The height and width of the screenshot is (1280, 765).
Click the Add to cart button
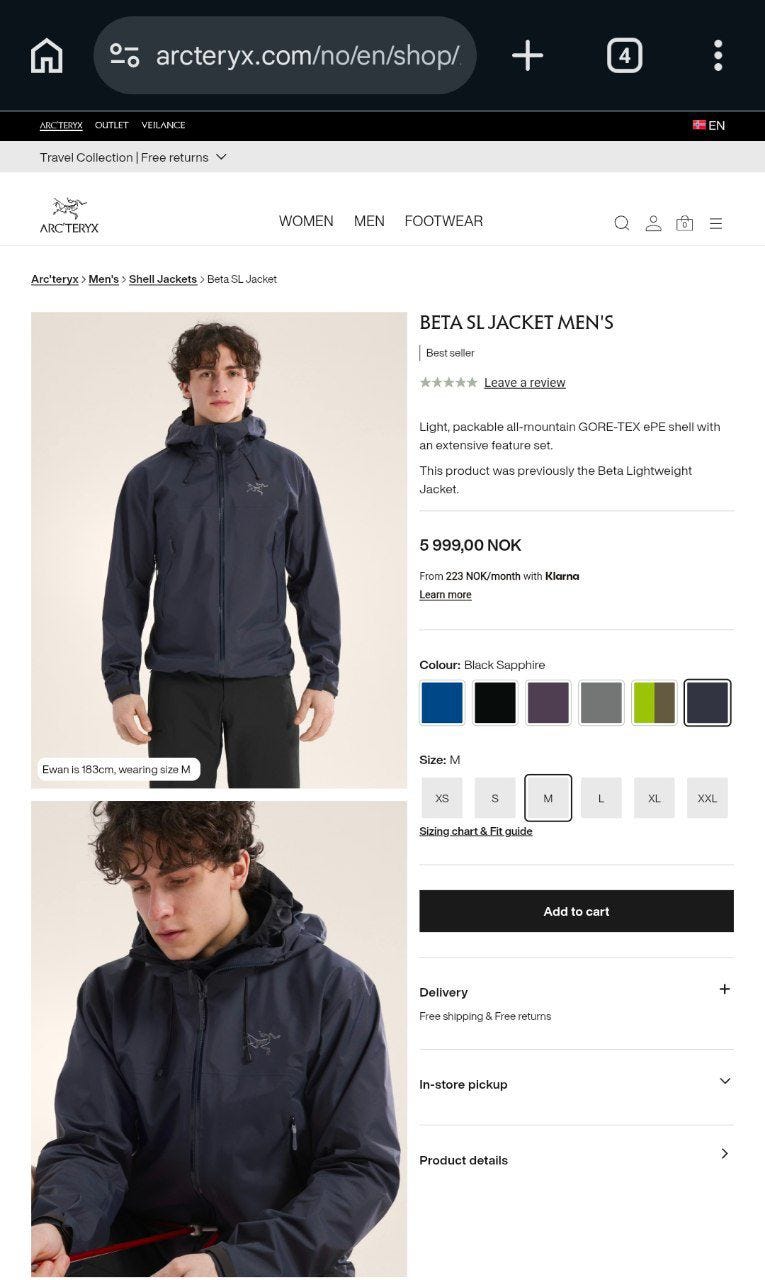(576, 911)
